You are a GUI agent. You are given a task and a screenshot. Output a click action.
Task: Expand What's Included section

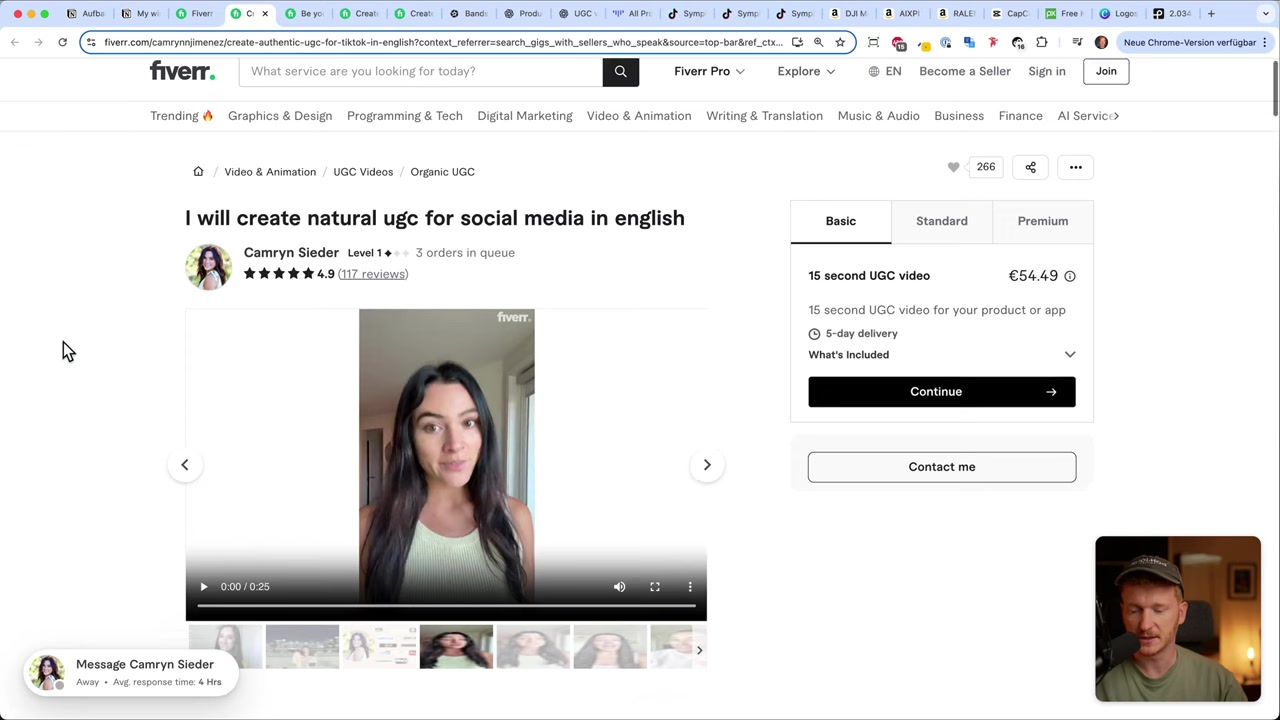(942, 355)
